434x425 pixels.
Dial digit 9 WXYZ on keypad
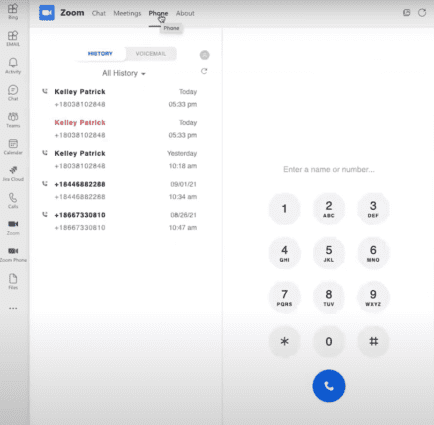[x=373, y=298]
